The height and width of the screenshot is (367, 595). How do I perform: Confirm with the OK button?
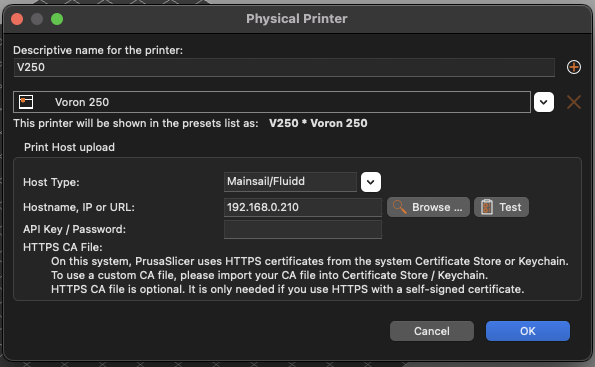pos(528,331)
